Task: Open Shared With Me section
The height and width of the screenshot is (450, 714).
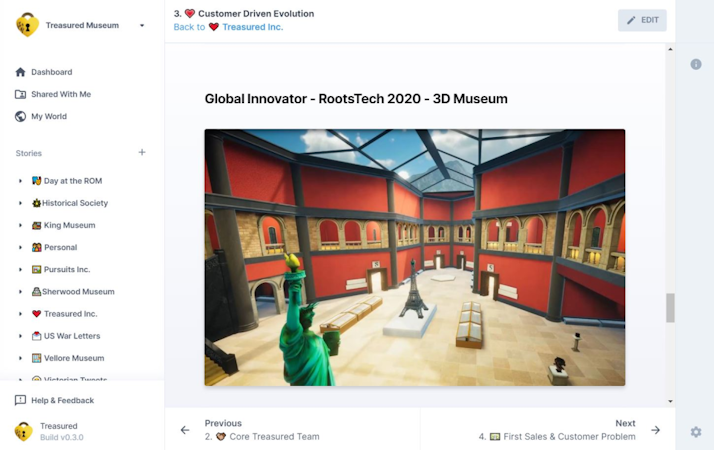Action: 61,94
